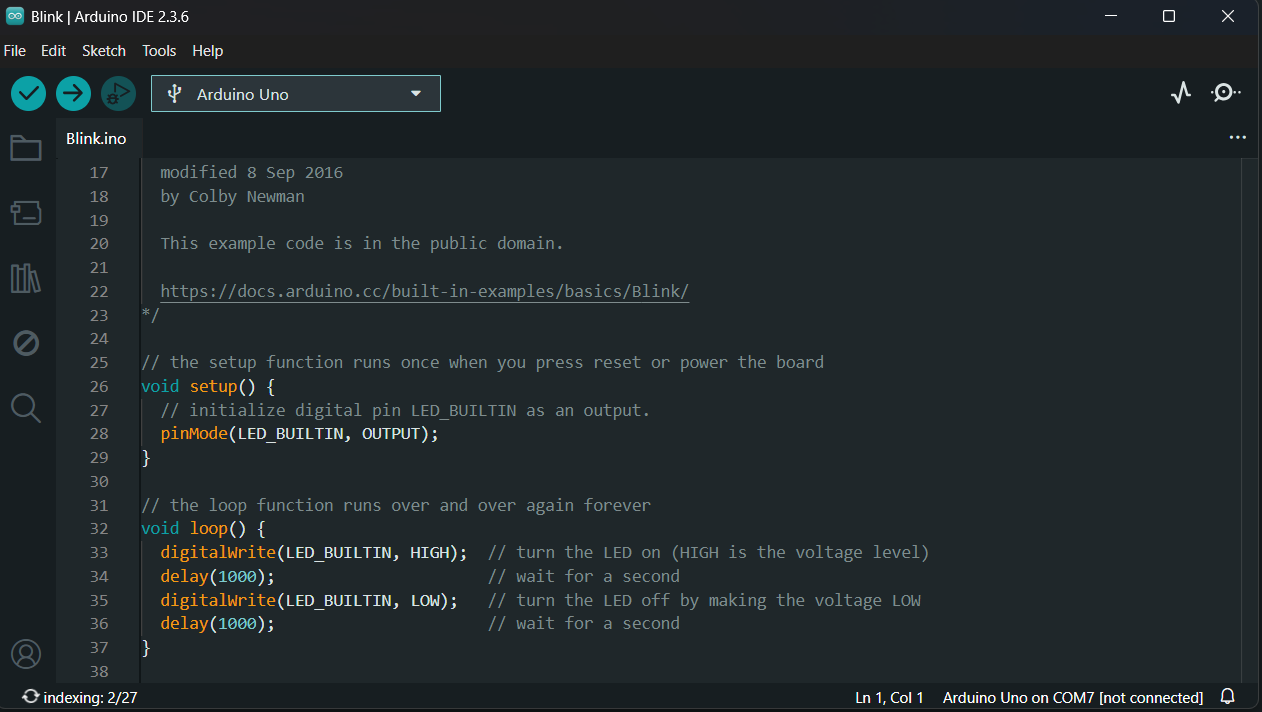The height and width of the screenshot is (712, 1262).
Task: Expand the Arduino Uno board selector dropdown
Action: 296,94
